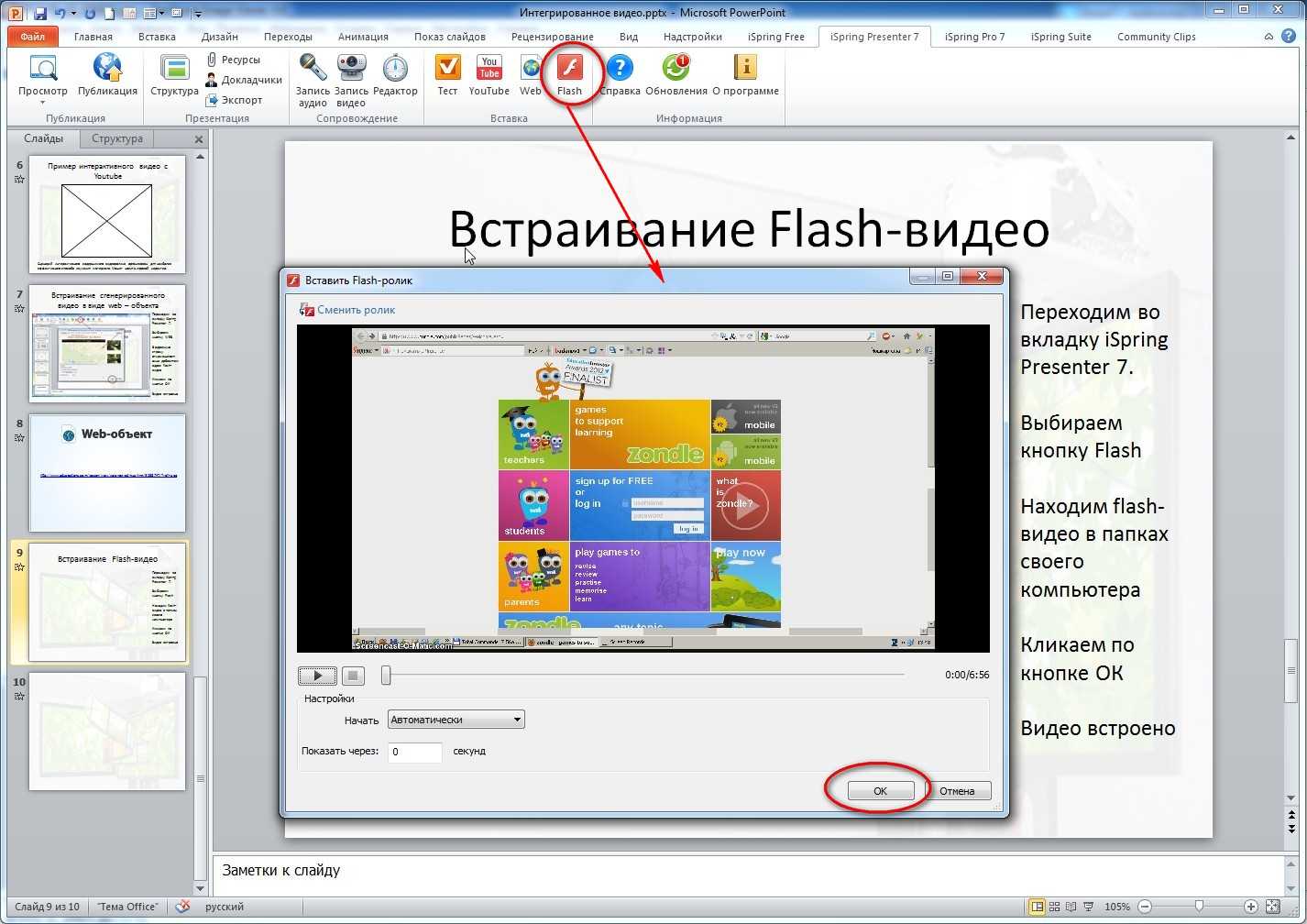Open PowerPoint help question icon
1307x924 pixels.
[x=1287, y=37]
